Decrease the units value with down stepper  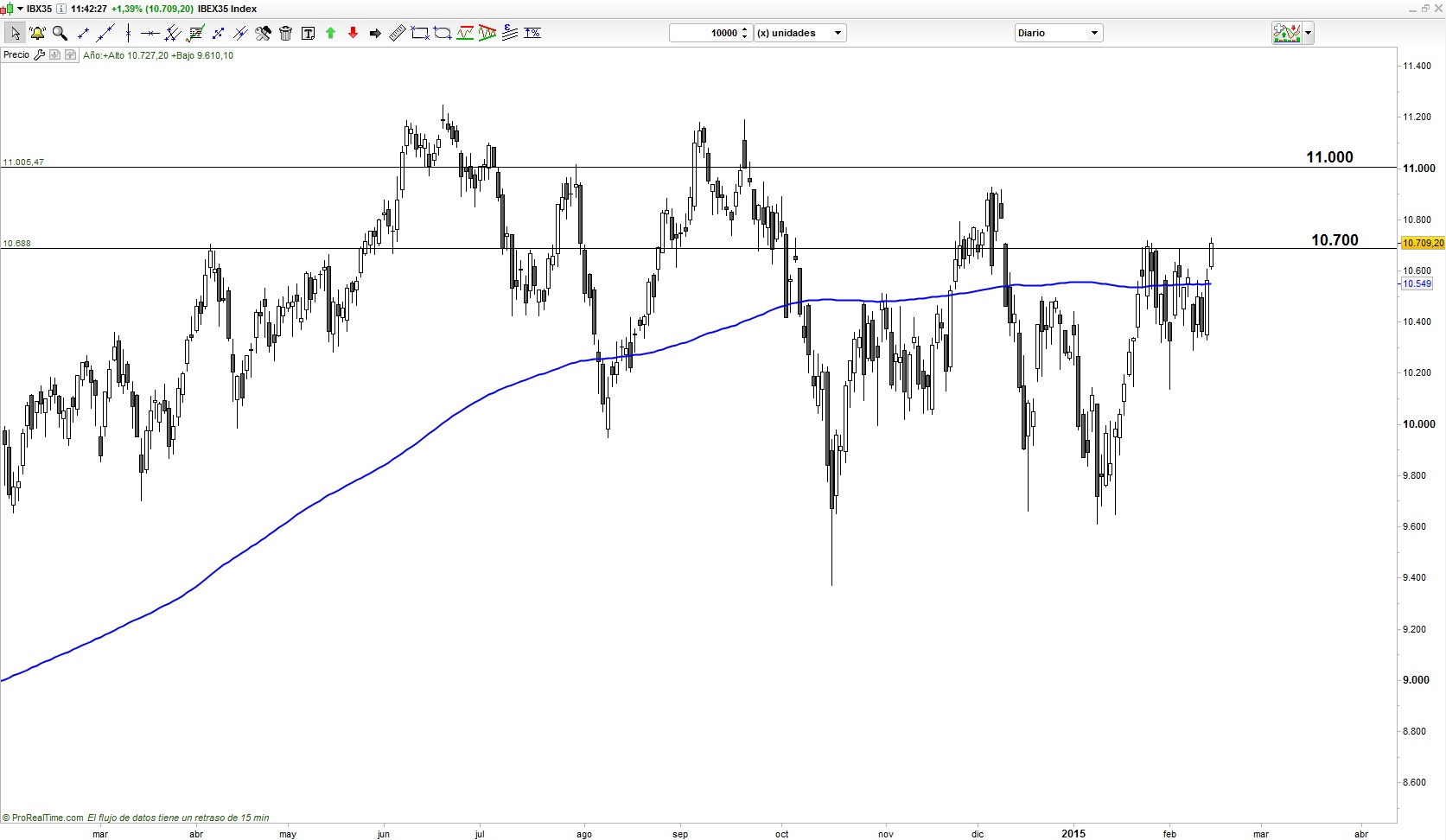coord(745,37)
